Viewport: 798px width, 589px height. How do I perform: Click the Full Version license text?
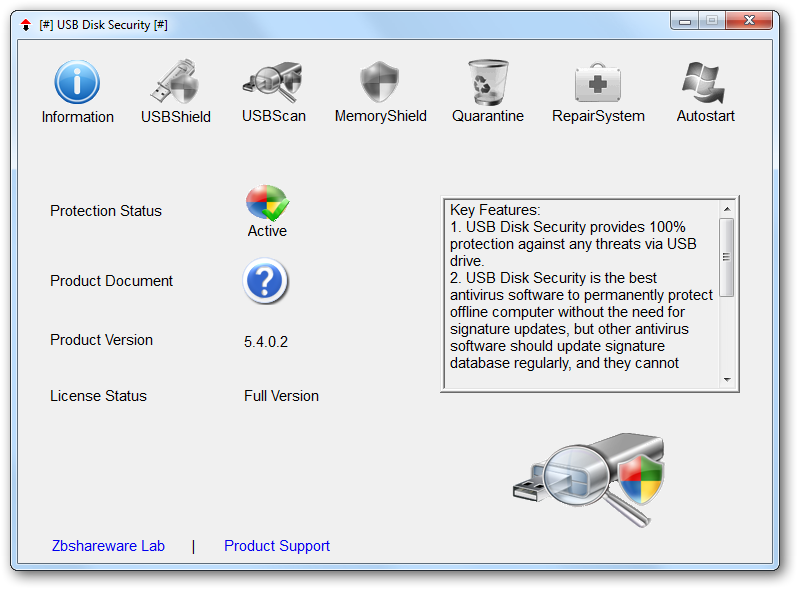[281, 396]
